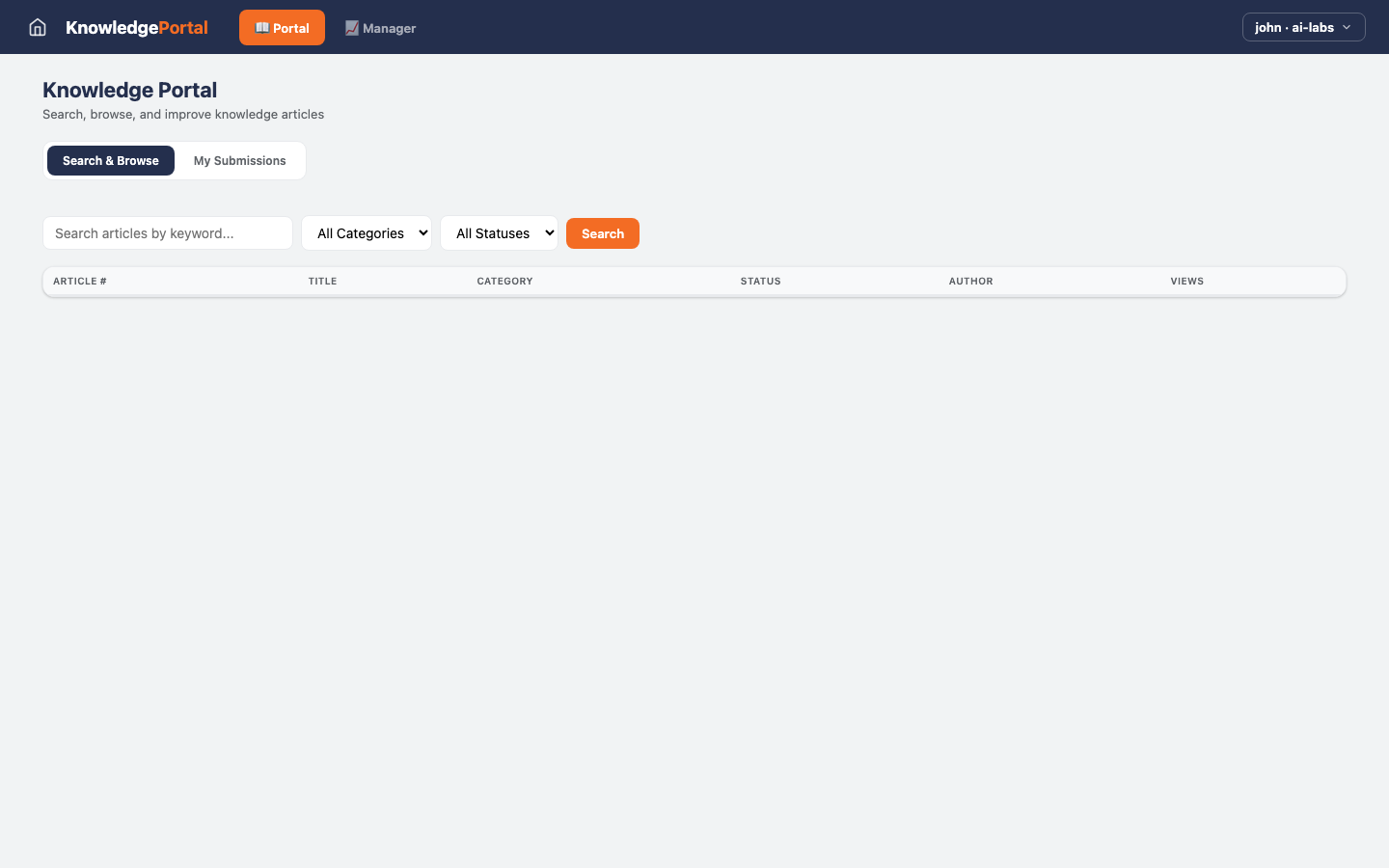Click the KnowledgePortal logo

[136, 27]
